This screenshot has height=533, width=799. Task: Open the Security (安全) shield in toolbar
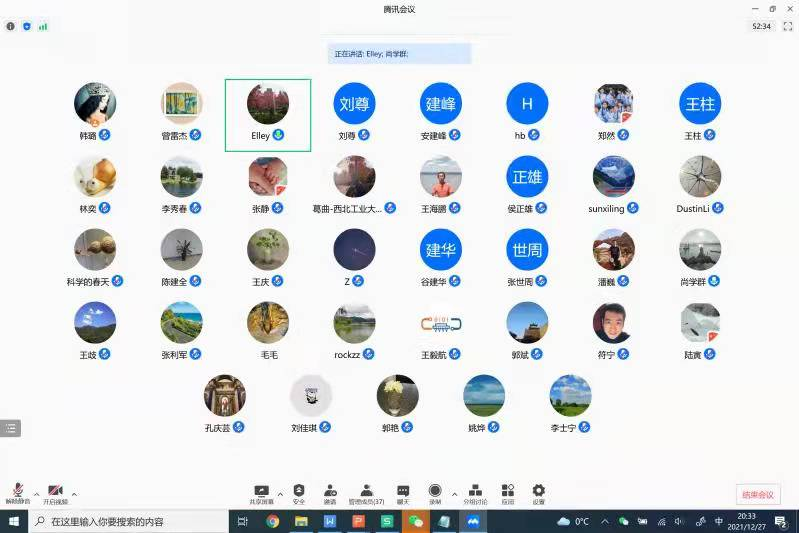298,492
